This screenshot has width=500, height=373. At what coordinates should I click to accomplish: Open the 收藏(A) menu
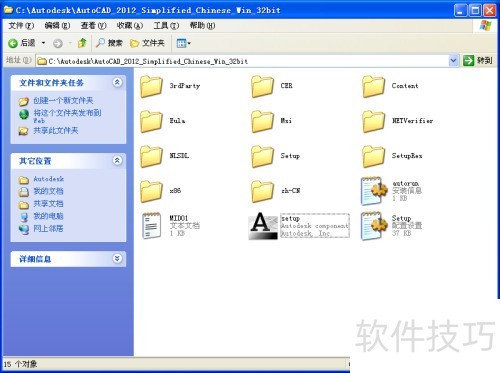(130, 26)
